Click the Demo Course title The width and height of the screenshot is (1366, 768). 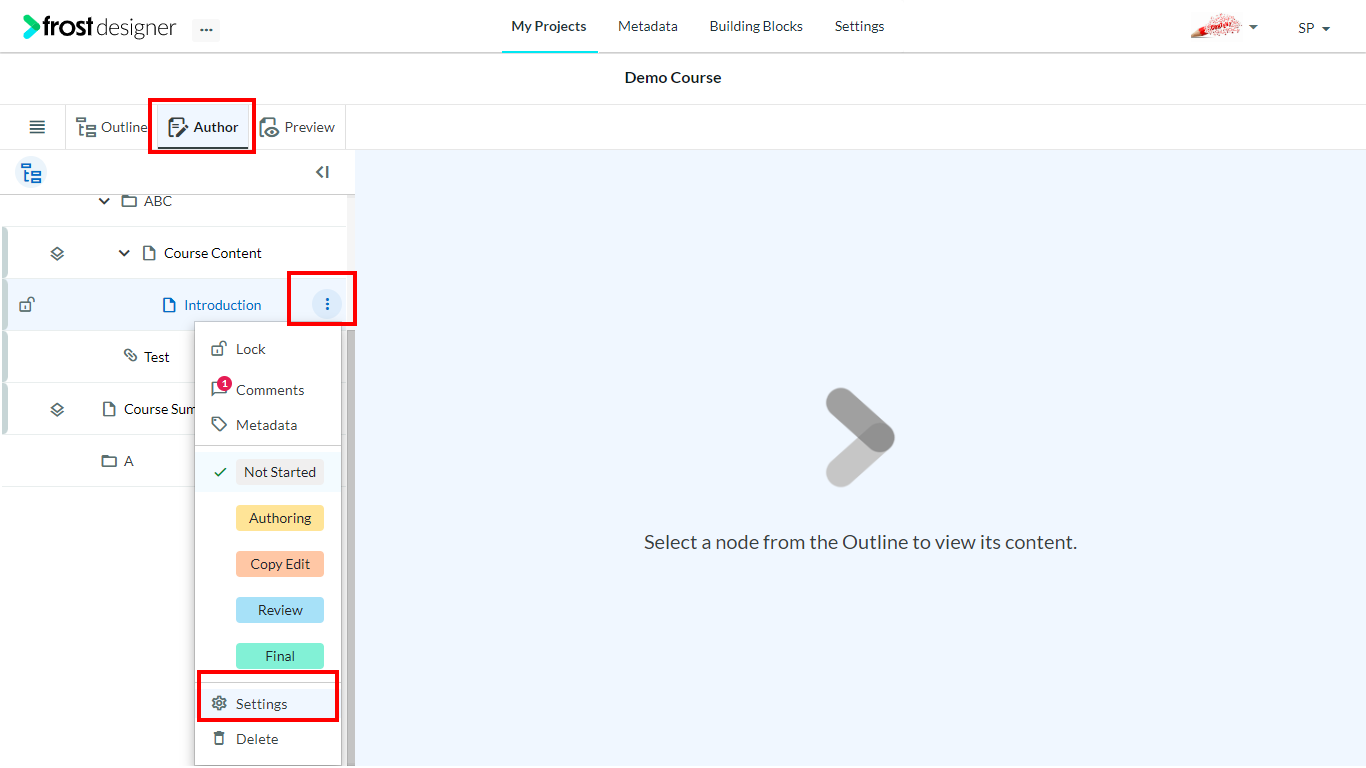[x=673, y=78]
